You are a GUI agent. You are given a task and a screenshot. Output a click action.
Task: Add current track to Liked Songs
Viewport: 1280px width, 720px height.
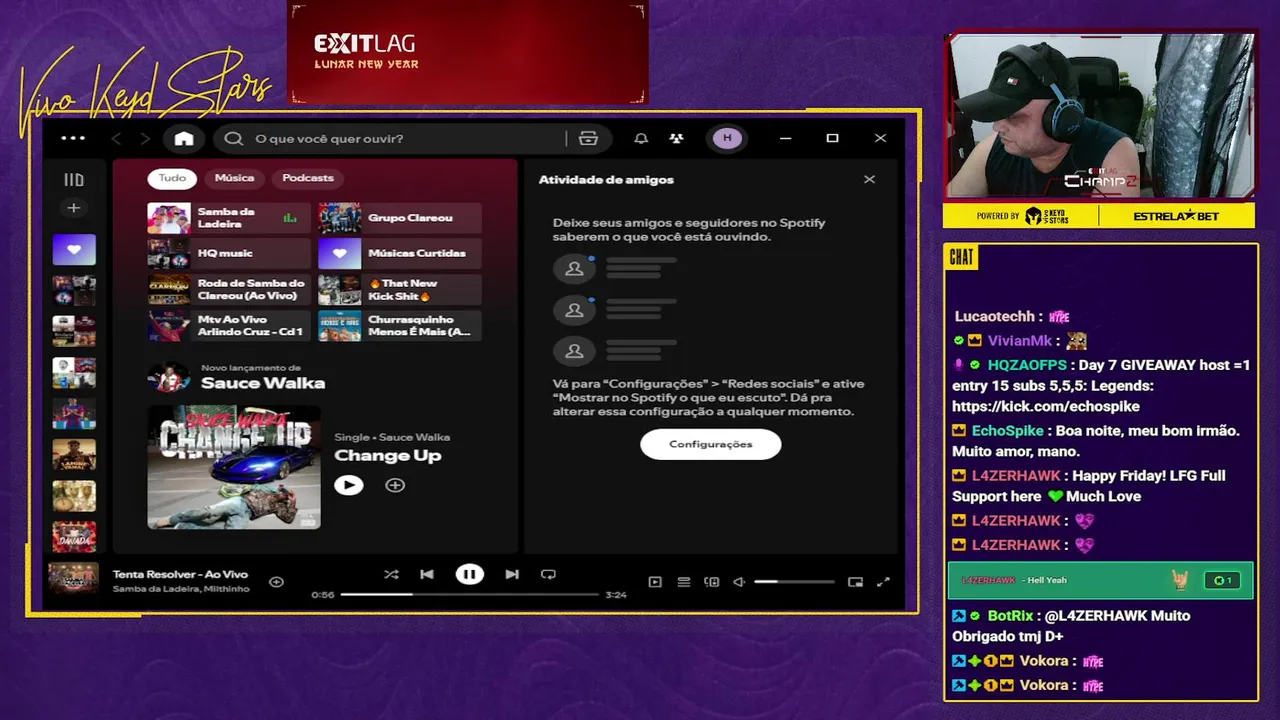(x=277, y=581)
